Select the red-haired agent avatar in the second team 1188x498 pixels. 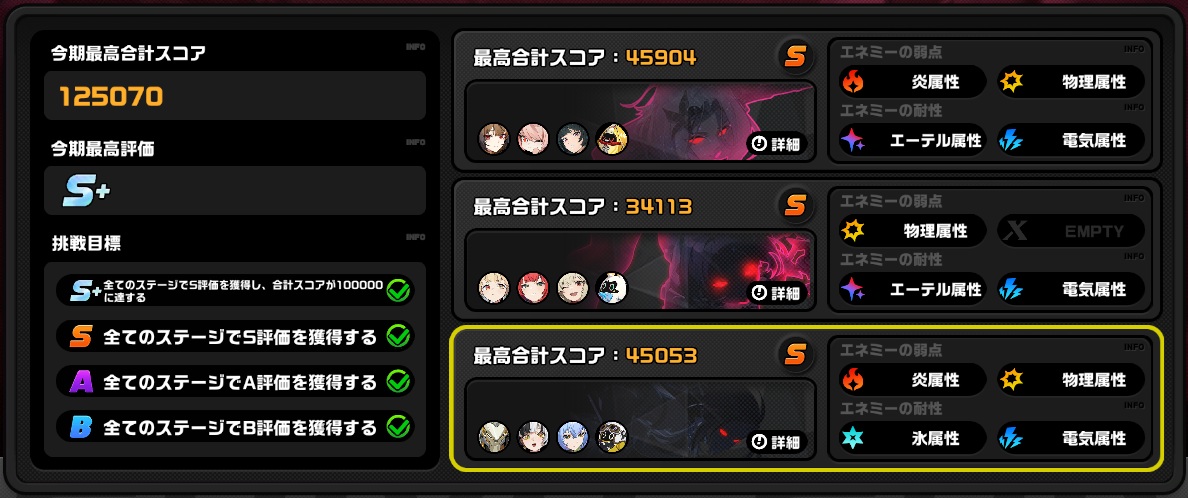[533, 288]
